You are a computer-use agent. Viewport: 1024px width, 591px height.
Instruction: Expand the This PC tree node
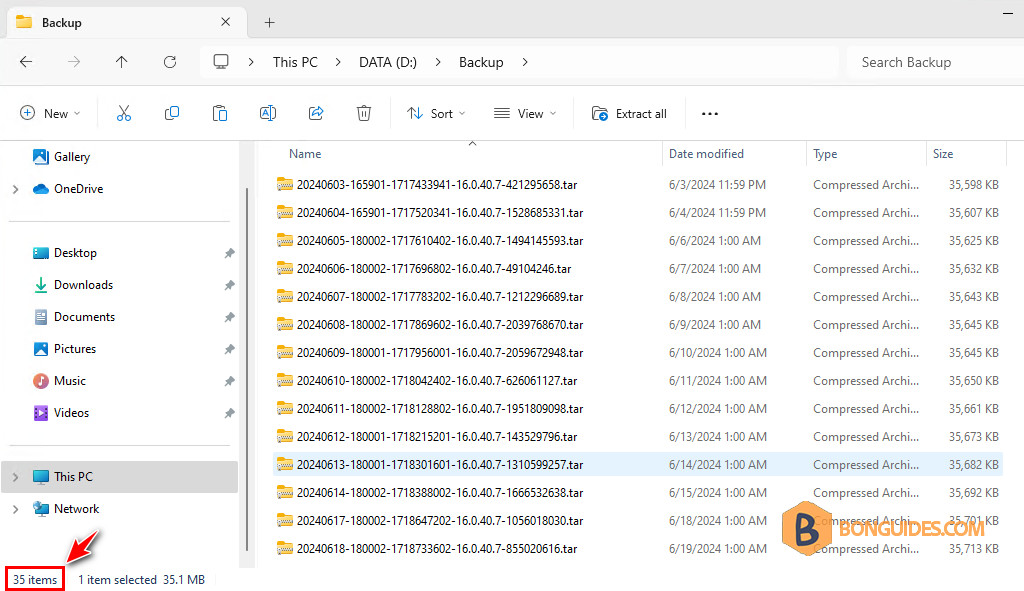(16, 477)
